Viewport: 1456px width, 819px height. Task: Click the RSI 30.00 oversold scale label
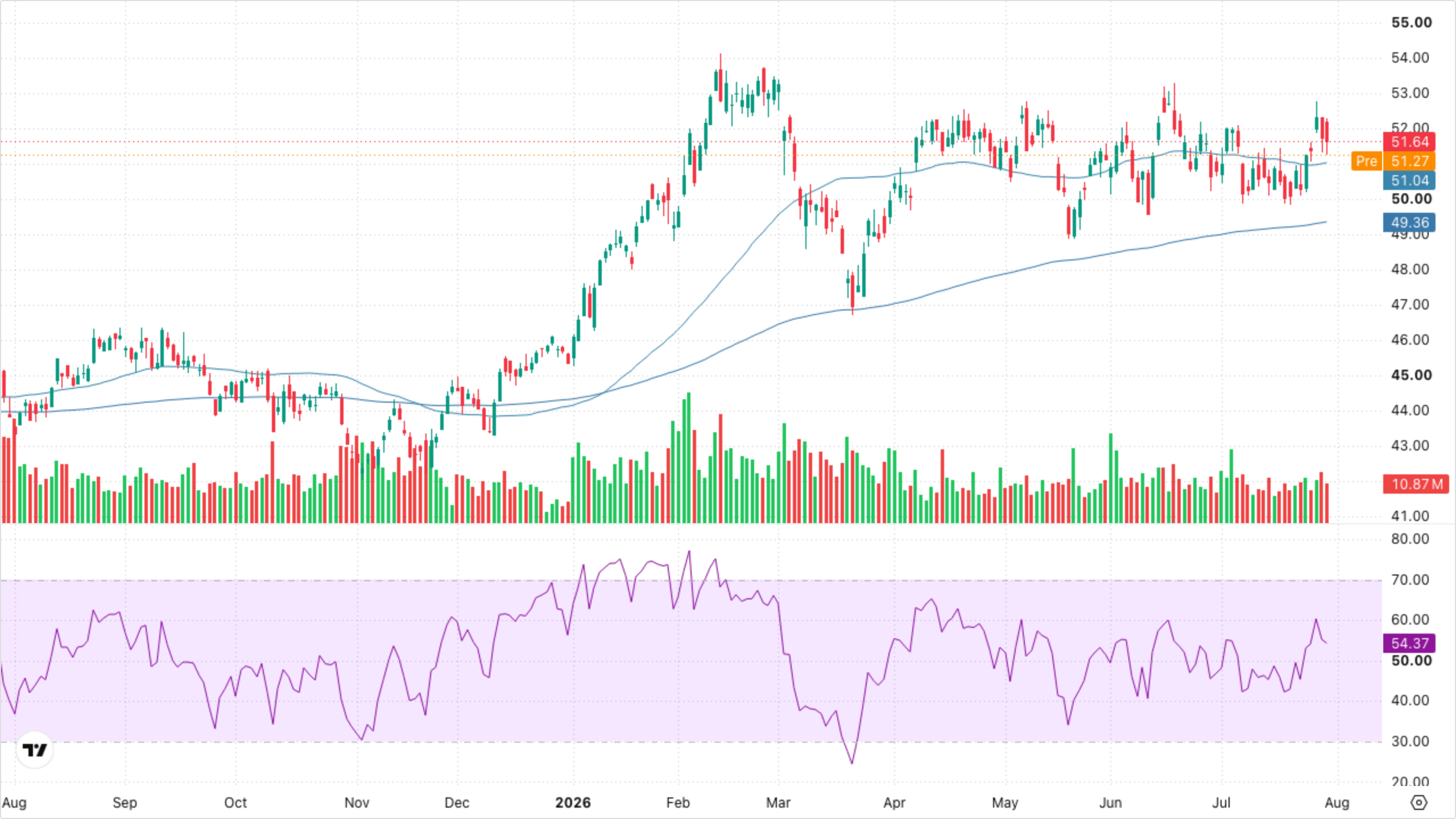[1410, 741]
